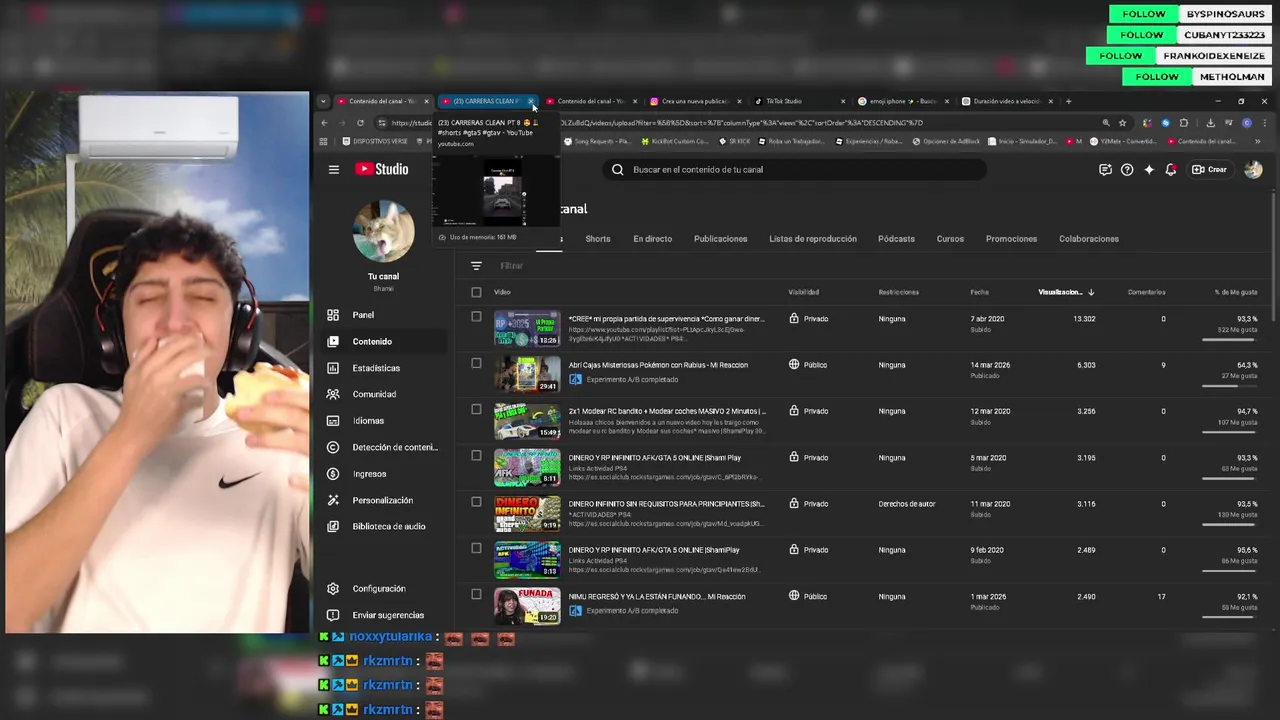The image size is (1280, 720).
Task: Sort by the Fecha column header
Action: tap(979, 292)
